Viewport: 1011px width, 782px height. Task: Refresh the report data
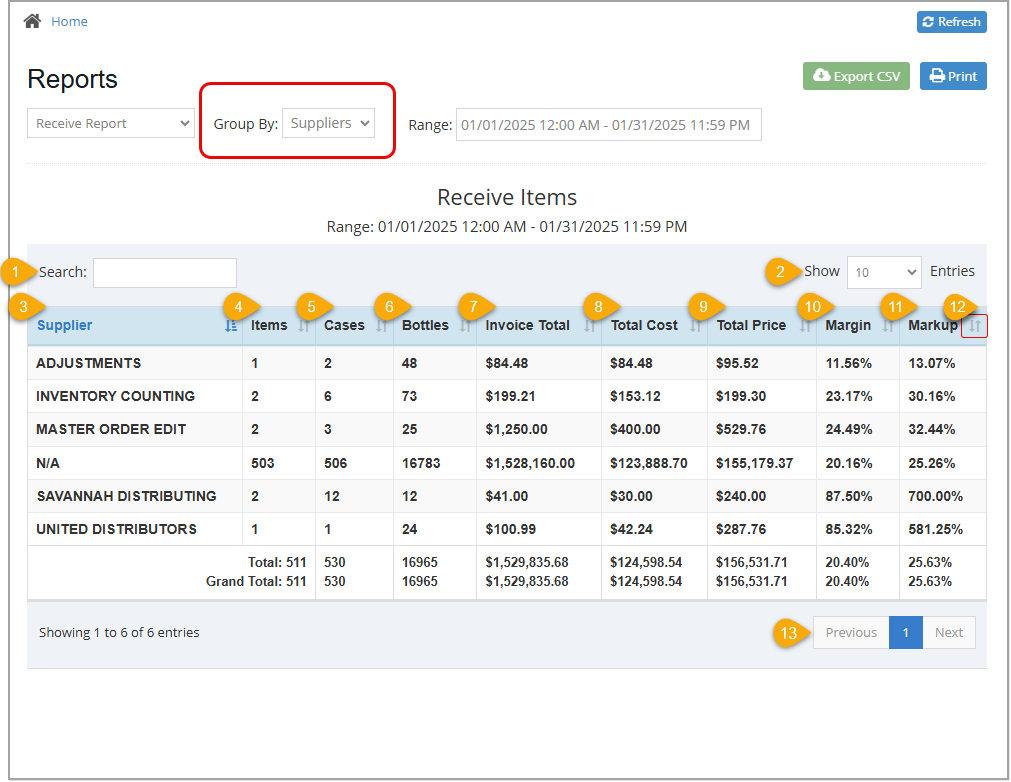click(x=951, y=21)
